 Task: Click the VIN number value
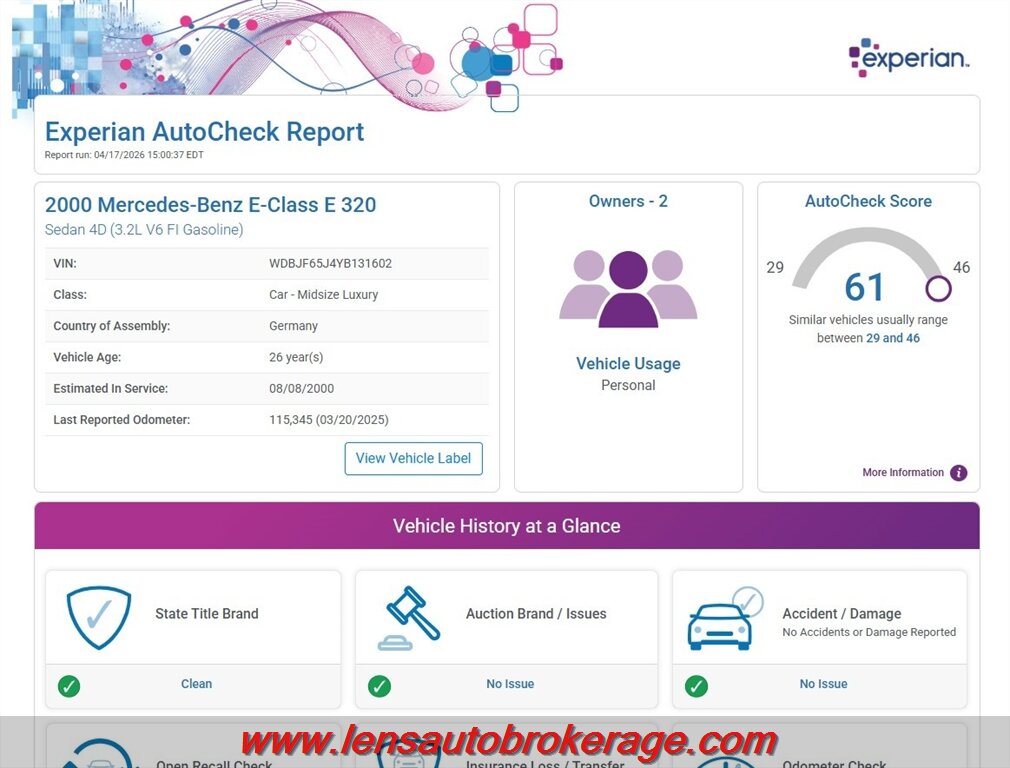[x=330, y=264]
